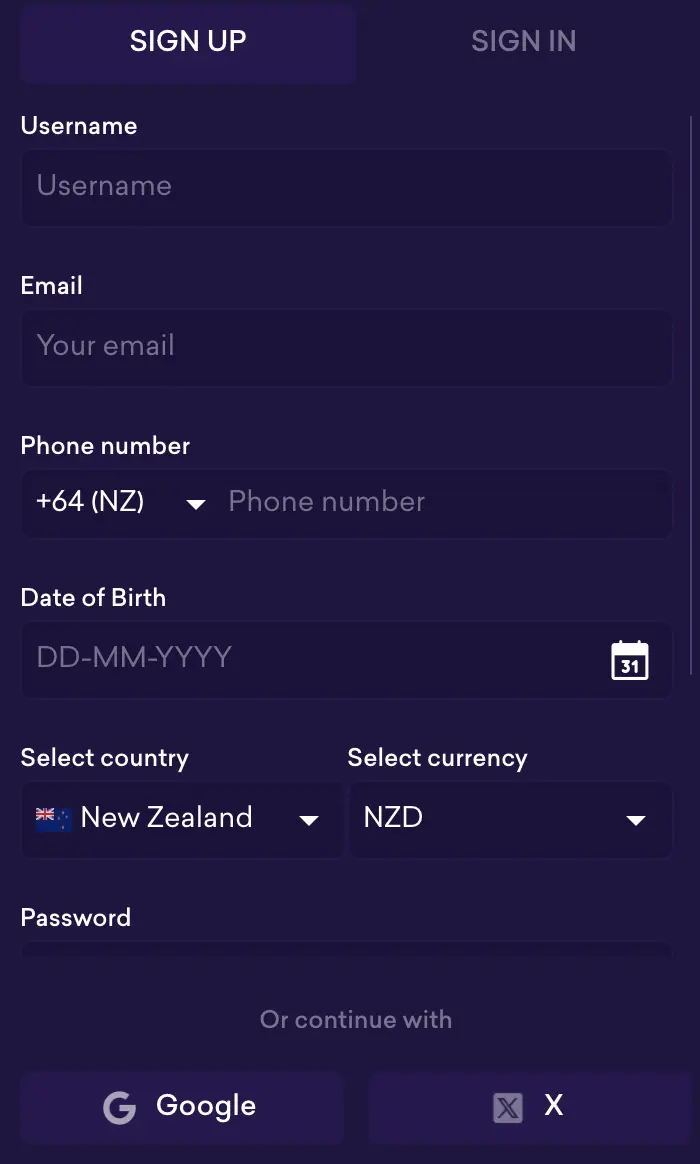Click the form's vertical scrollbar

(690, 400)
